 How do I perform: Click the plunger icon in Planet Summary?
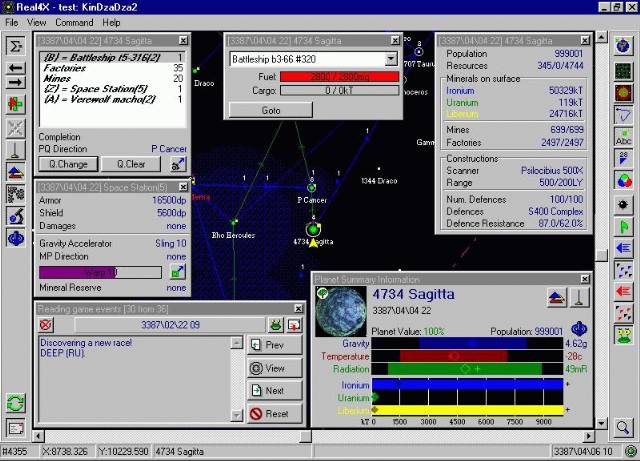(x=579, y=298)
